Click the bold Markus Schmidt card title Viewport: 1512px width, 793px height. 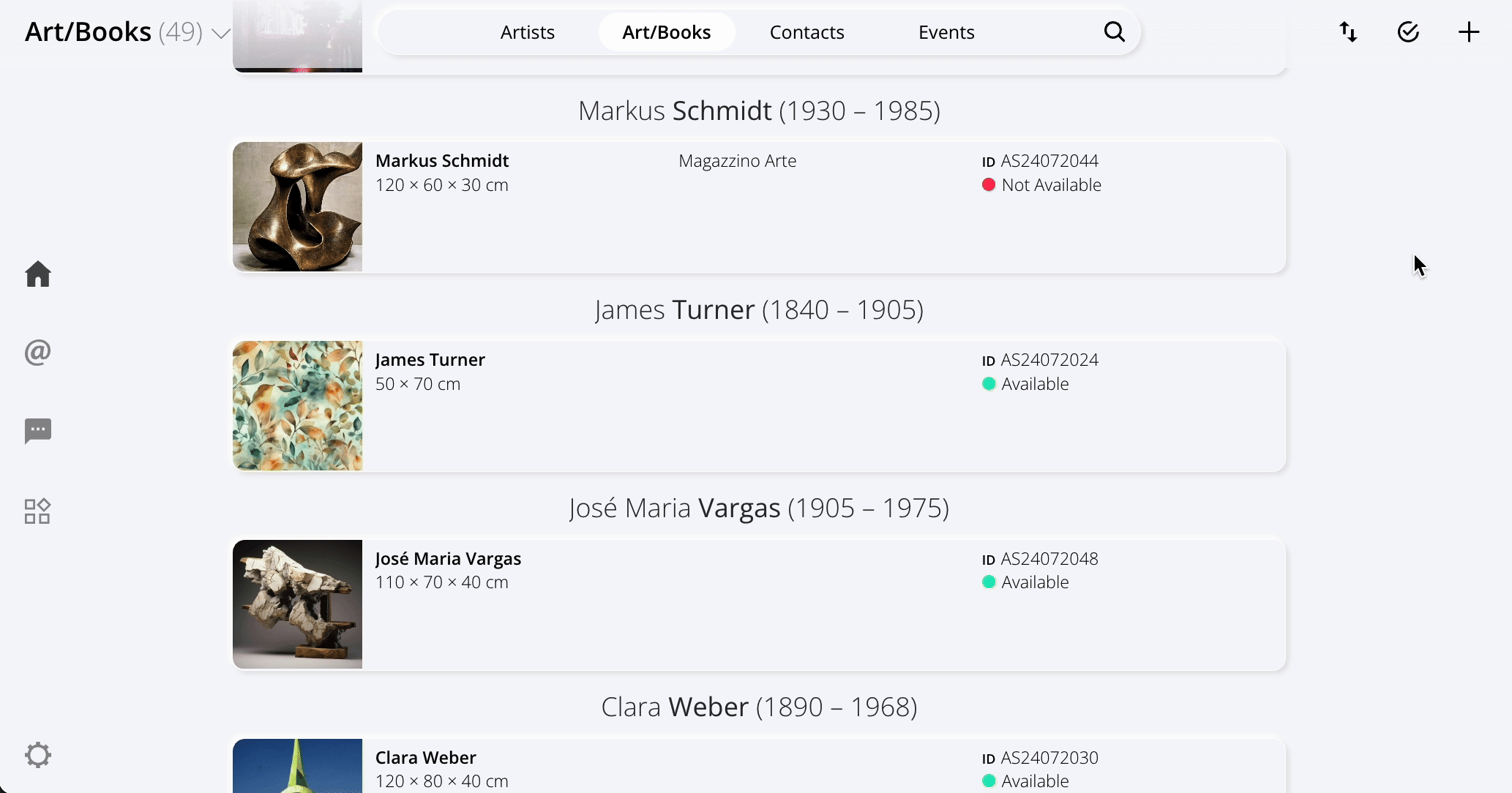[442, 161]
